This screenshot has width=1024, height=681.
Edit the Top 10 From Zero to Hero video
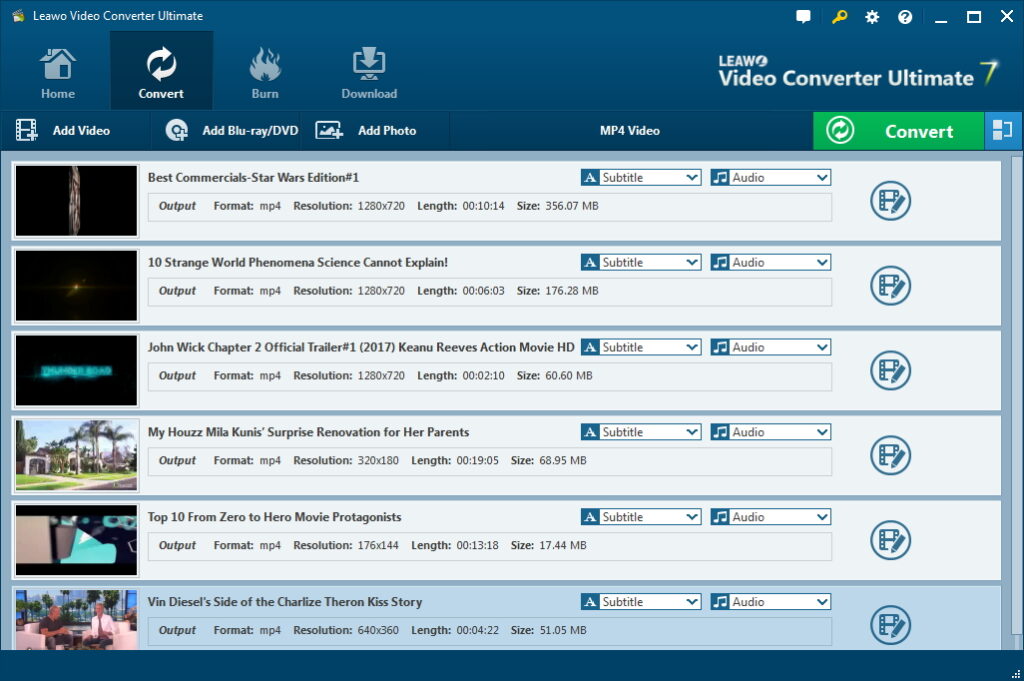point(890,540)
